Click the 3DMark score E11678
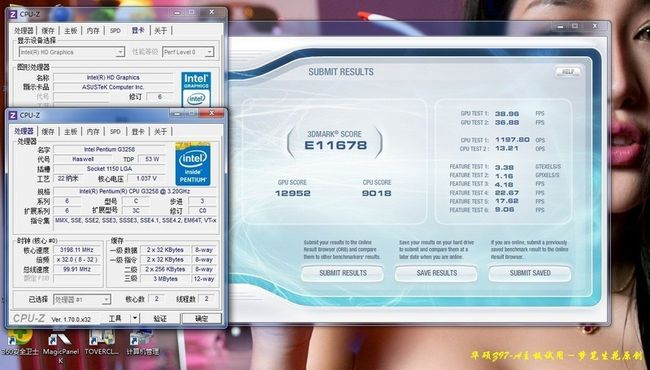This screenshot has height=370, width=650. pyautogui.click(x=336, y=145)
